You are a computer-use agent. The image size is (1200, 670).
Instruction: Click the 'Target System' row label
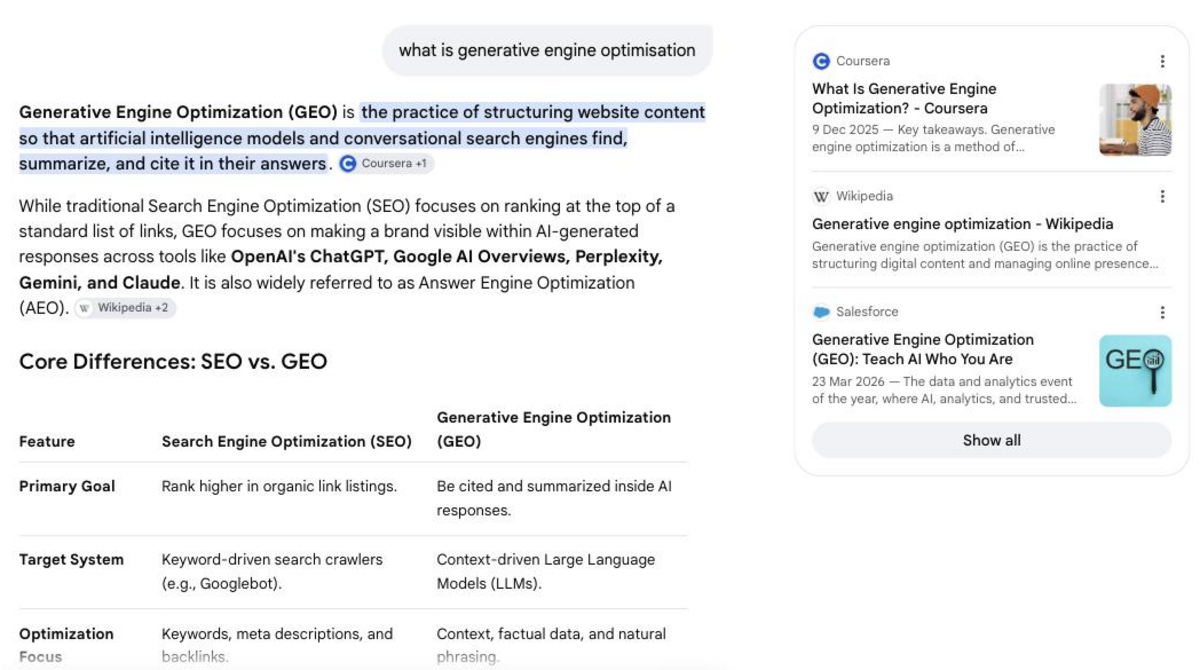pyautogui.click(x=71, y=560)
